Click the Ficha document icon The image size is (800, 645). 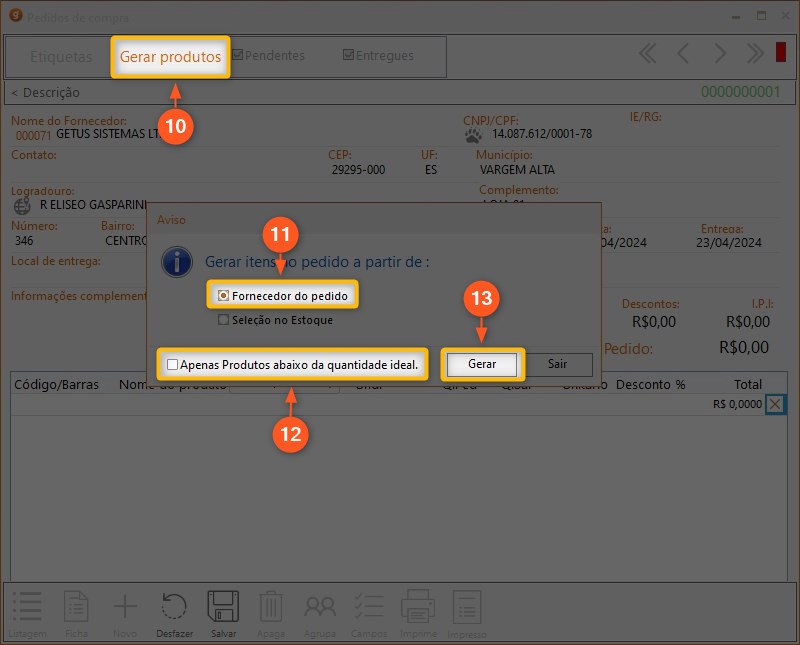(77, 608)
